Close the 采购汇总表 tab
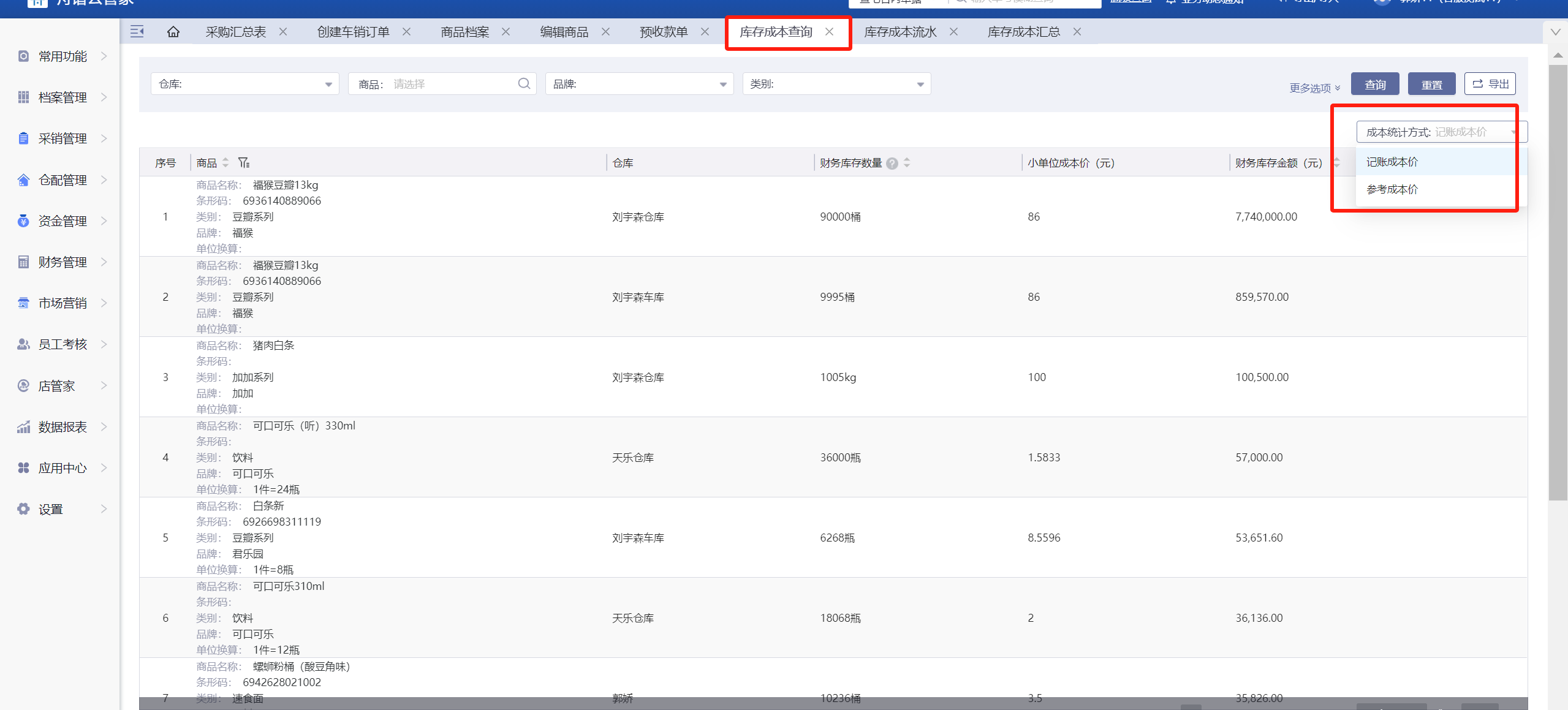1568x710 pixels. tap(283, 32)
